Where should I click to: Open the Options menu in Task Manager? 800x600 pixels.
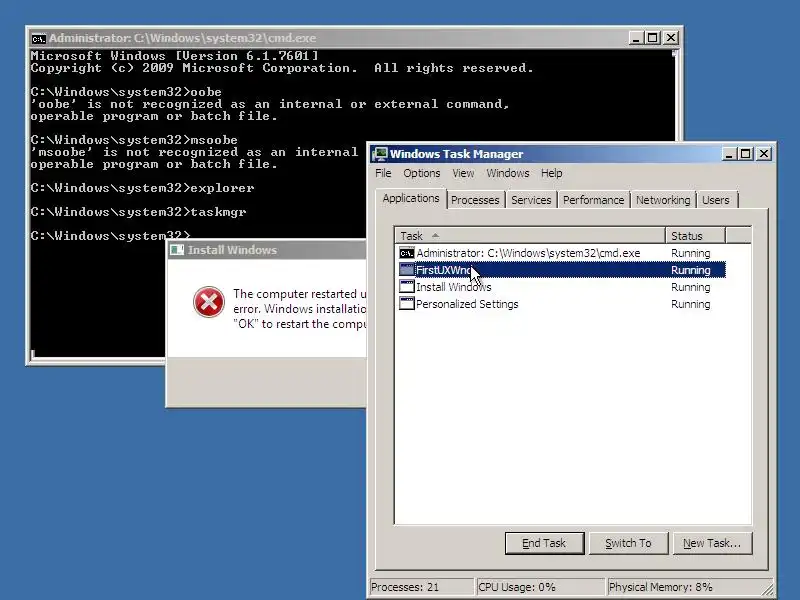(x=421, y=173)
